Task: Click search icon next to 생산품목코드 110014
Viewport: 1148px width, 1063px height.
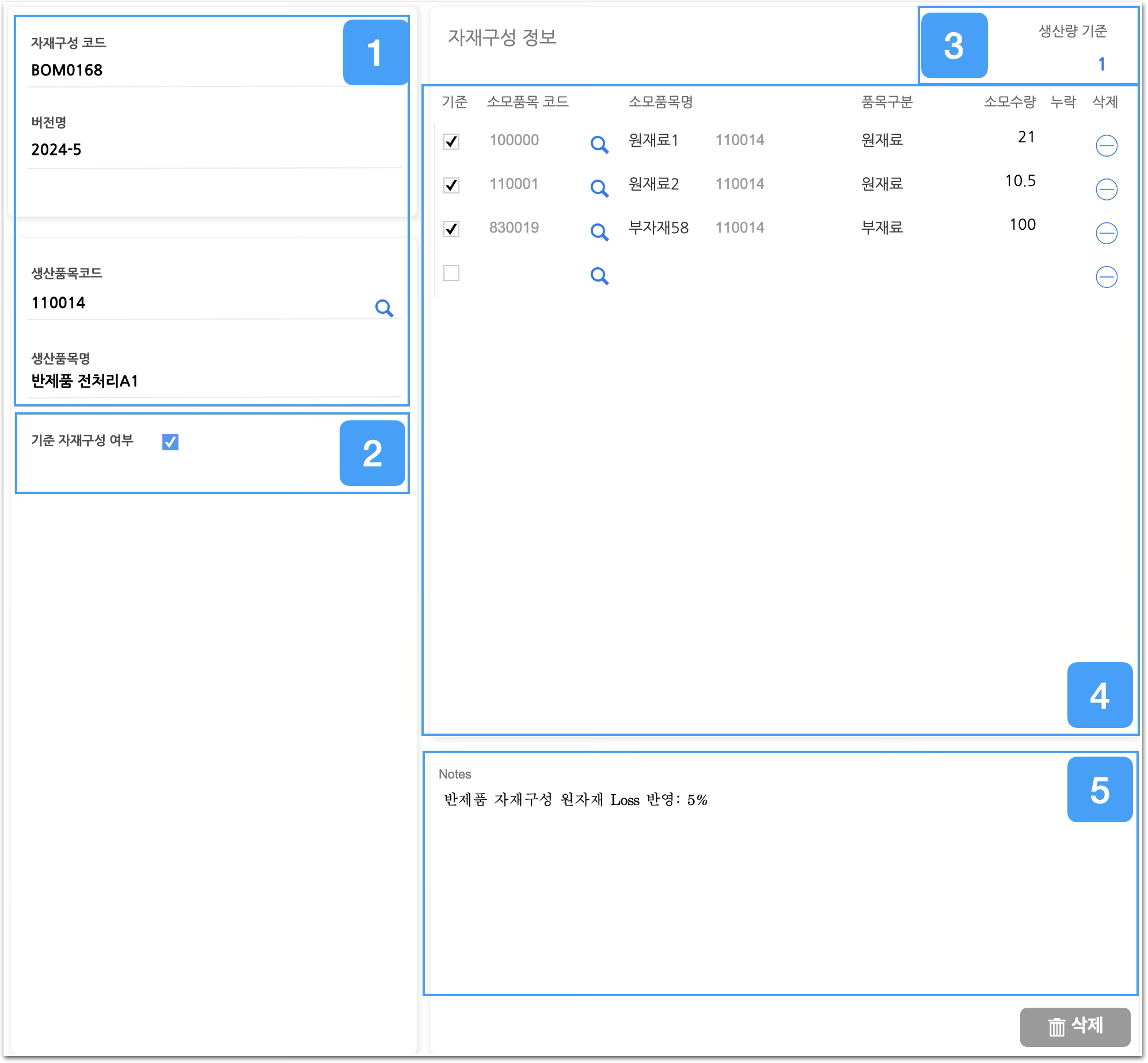Action: 384,308
